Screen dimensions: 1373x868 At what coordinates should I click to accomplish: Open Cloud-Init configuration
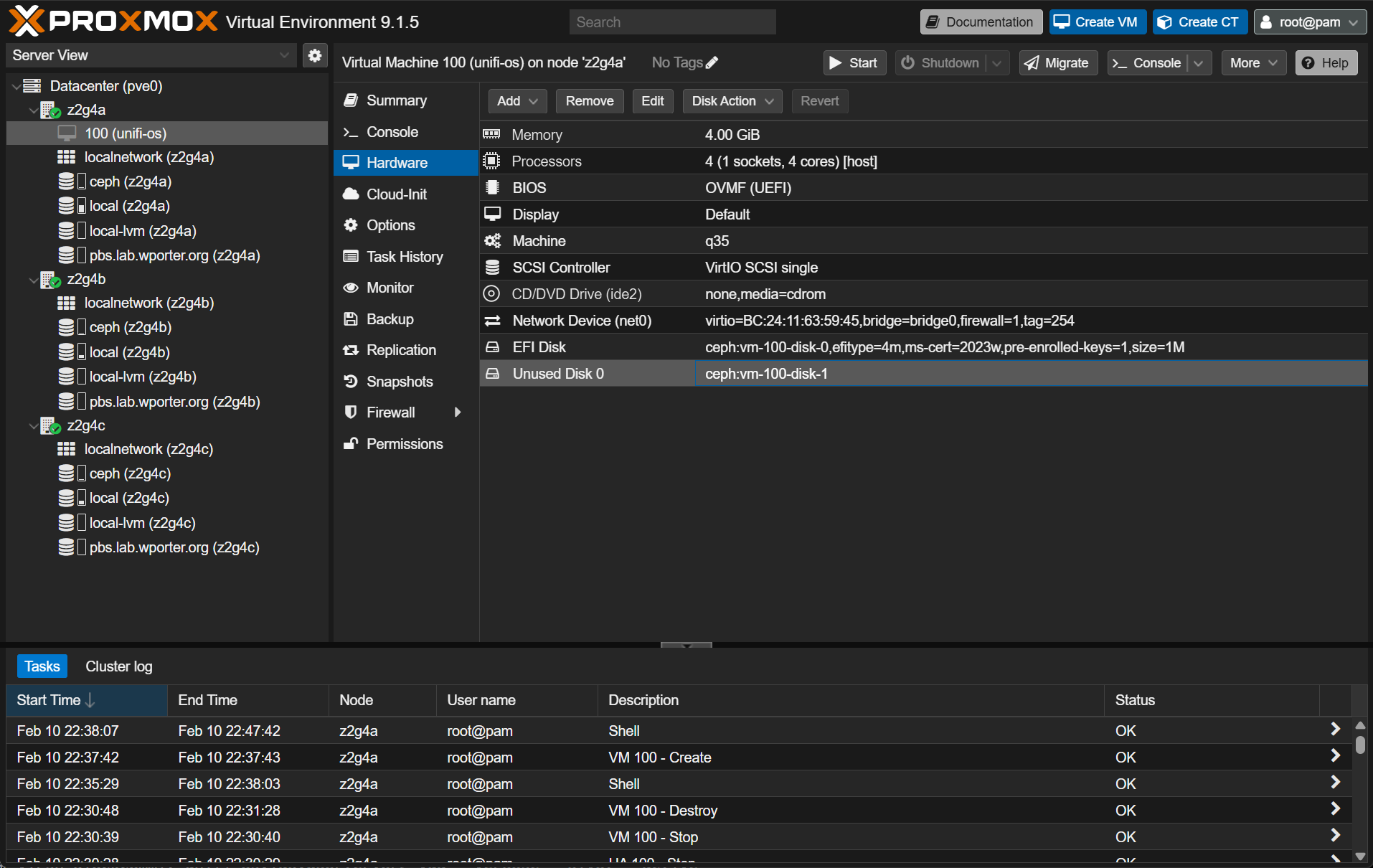pyautogui.click(x=396, y=194)
